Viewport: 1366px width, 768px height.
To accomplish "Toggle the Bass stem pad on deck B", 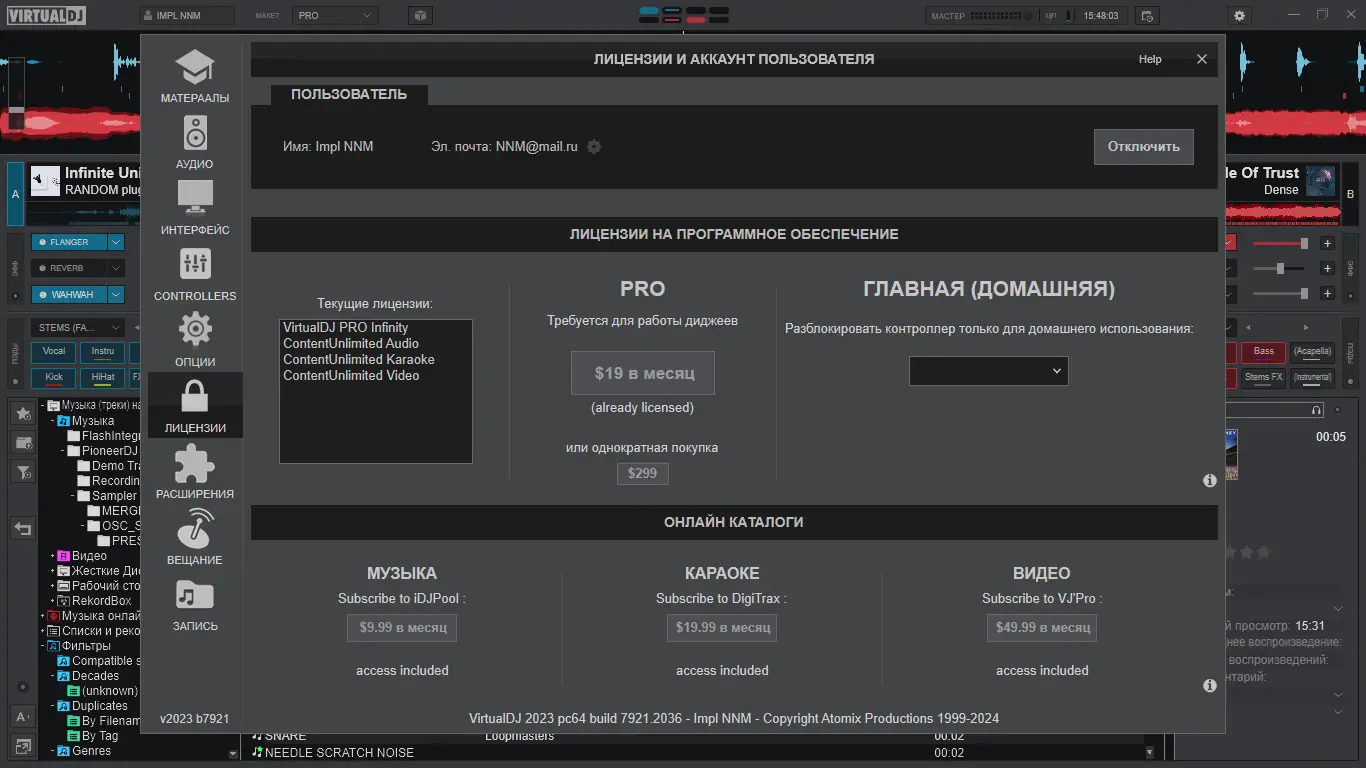I will tap(1264, 352).
